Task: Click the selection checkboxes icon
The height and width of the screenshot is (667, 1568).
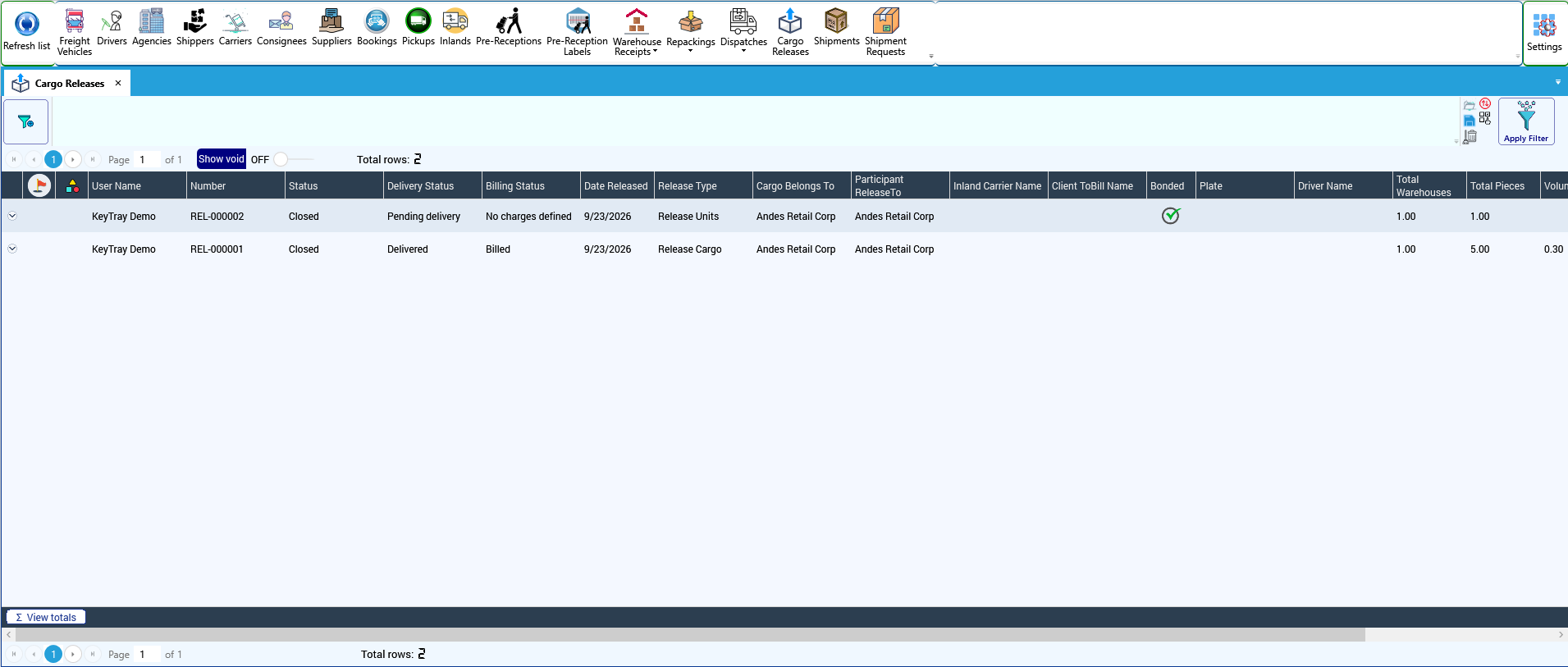Action: (1485, 118)
